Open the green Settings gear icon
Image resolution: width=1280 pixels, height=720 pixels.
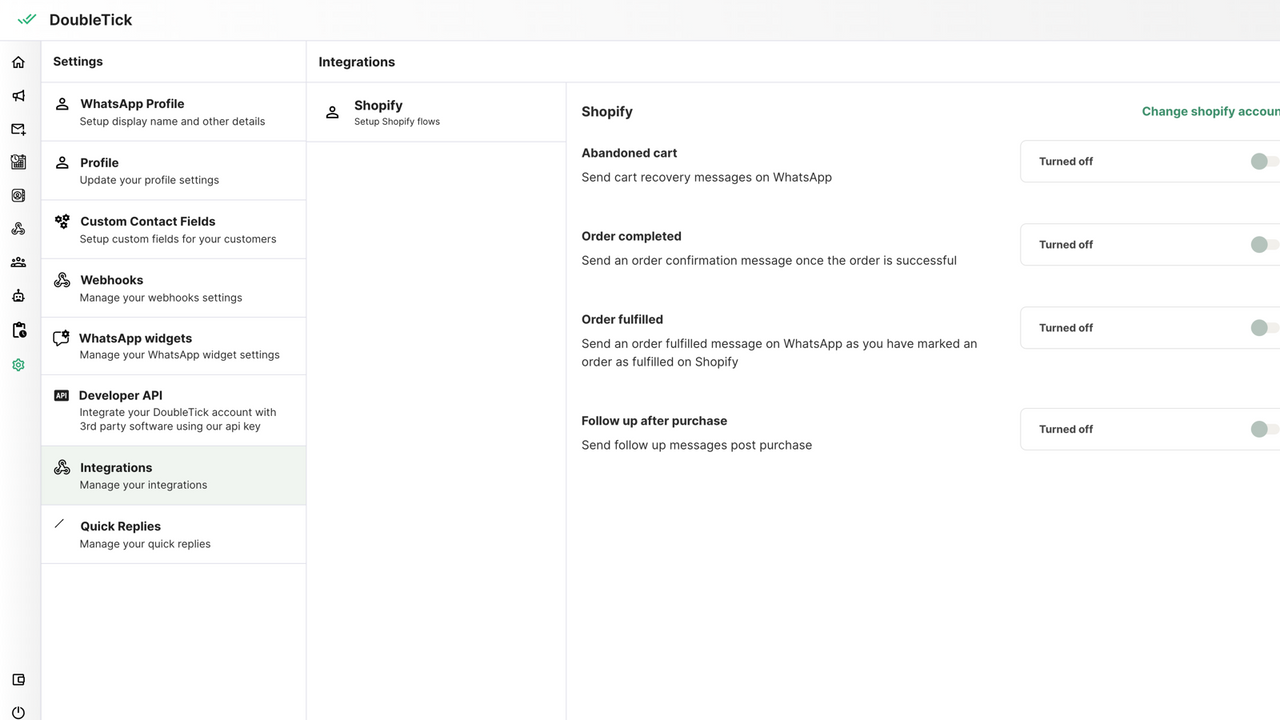[x=18, y=365]
